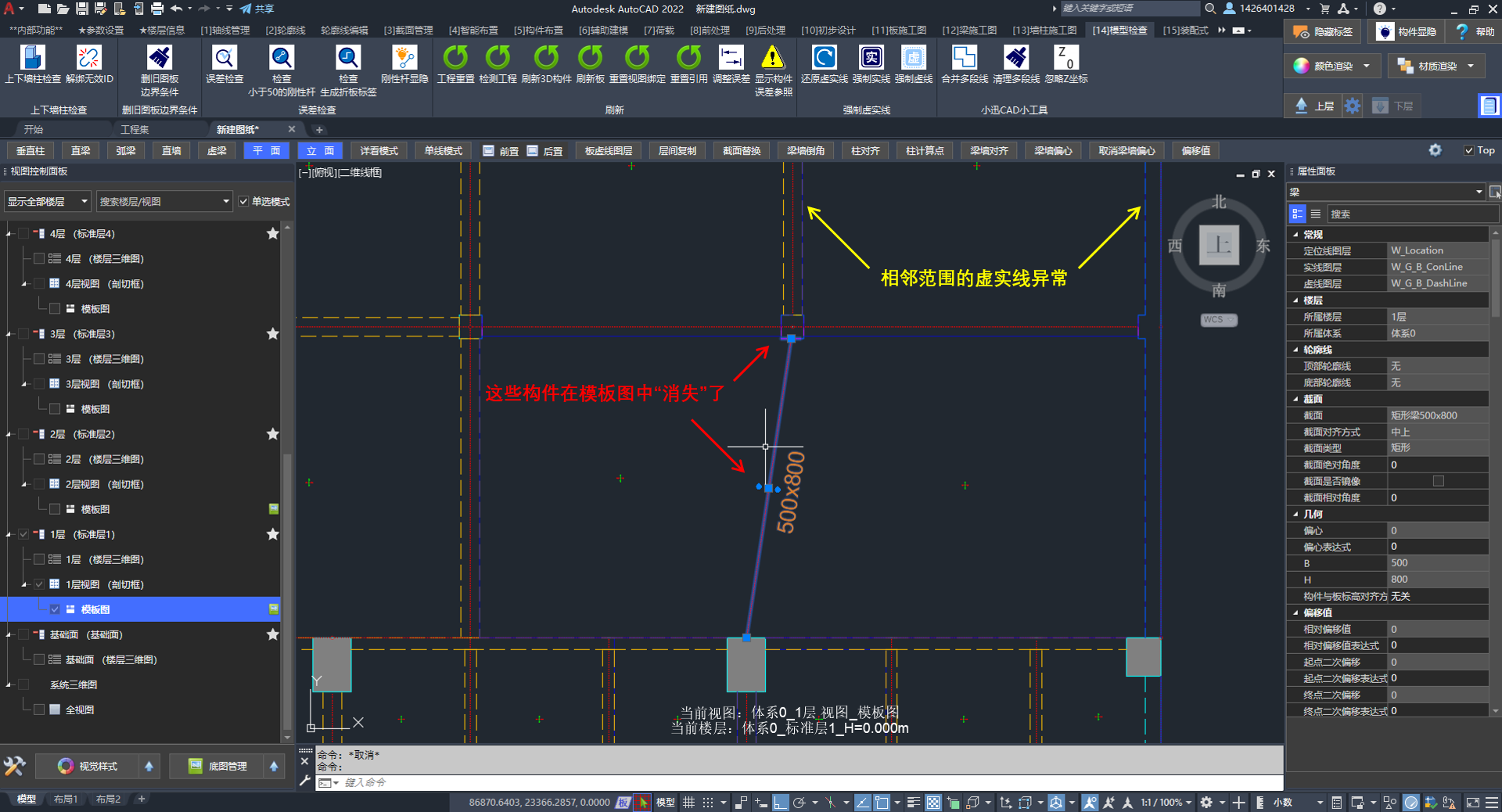Click the 显示构件误差参照 warning icon

tap(773, 59)
